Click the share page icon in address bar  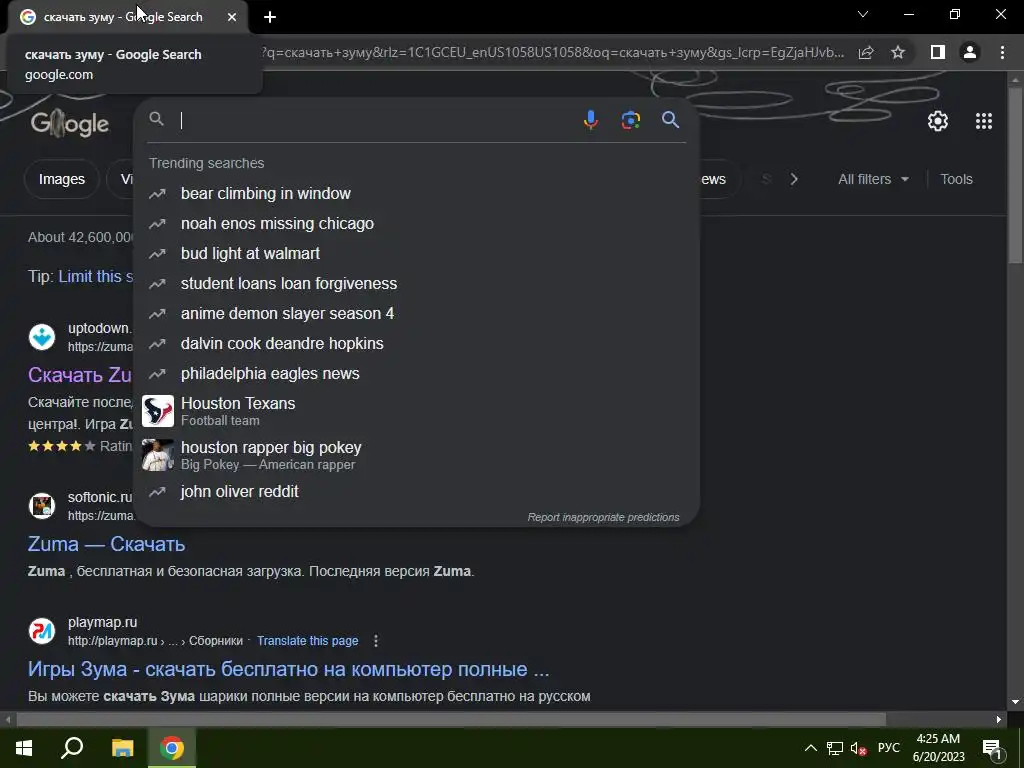tap(866, 52)
